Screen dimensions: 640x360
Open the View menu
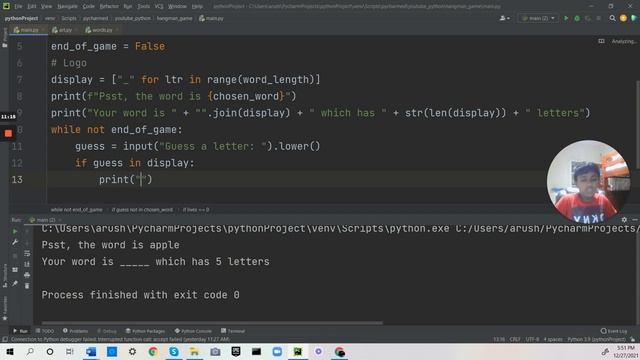[47, 7]
